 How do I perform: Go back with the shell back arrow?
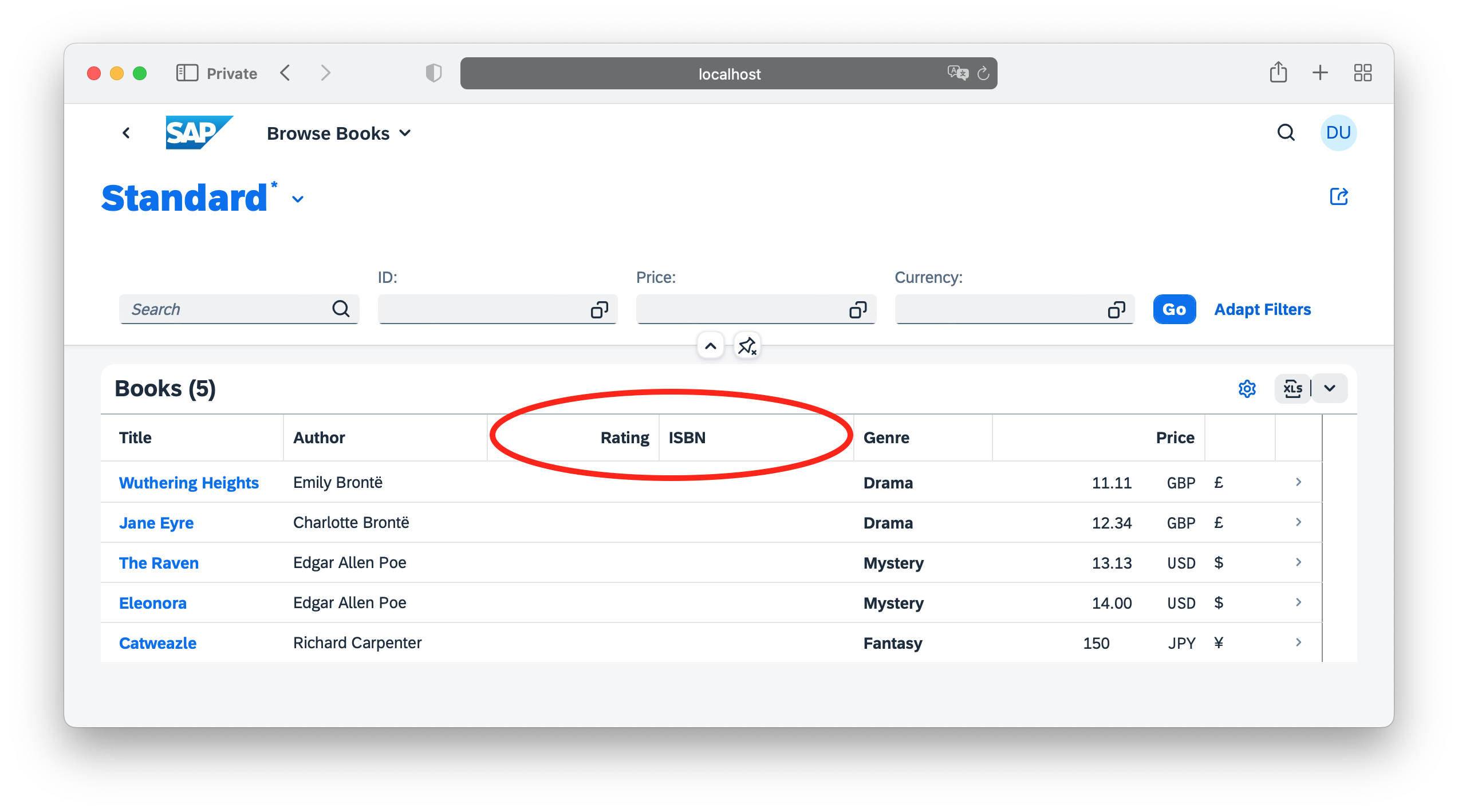(127, 133)
